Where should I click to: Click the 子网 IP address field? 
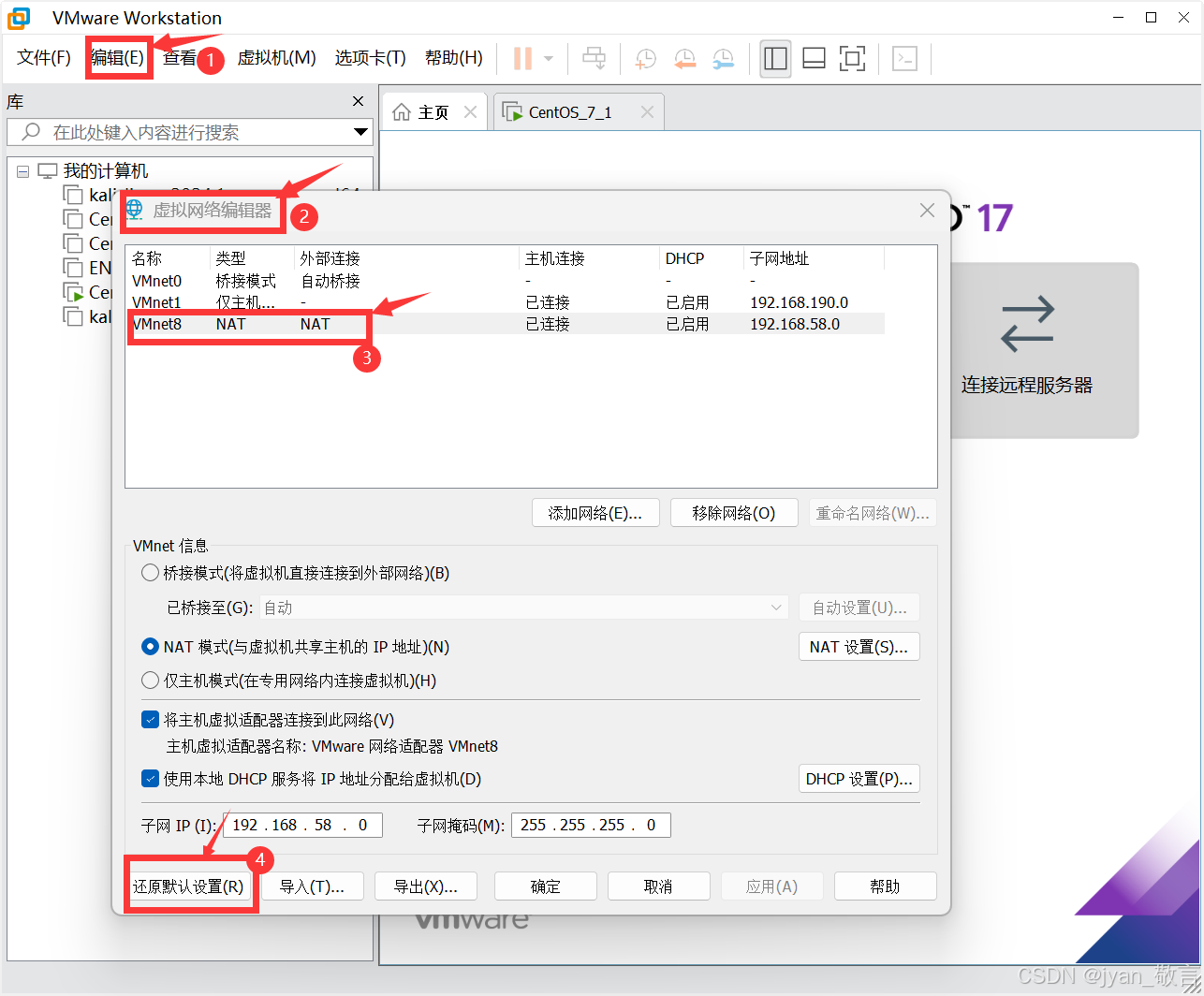tap(302, 825)
